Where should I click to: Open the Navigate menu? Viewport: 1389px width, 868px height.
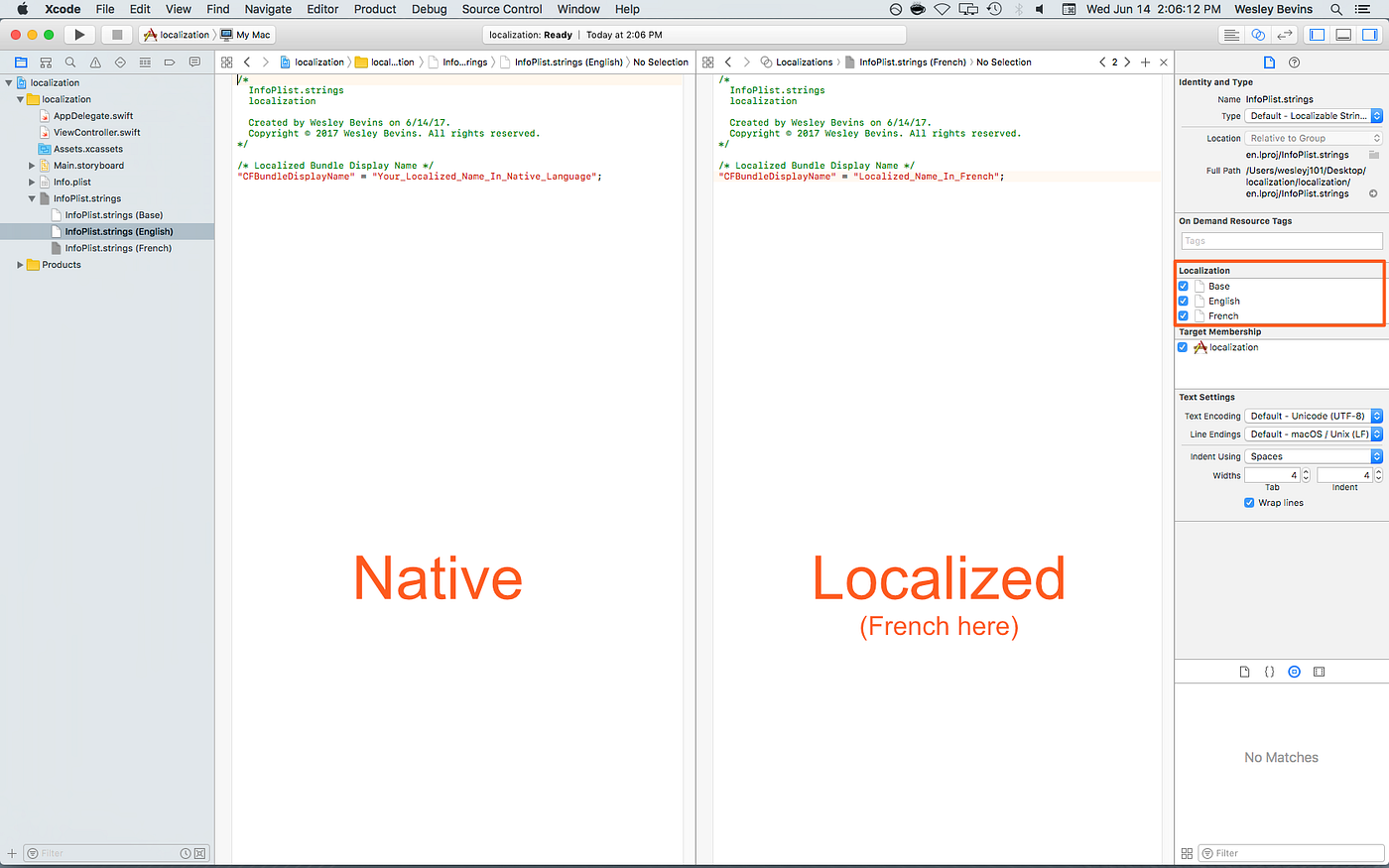click(x=268, y=9)
